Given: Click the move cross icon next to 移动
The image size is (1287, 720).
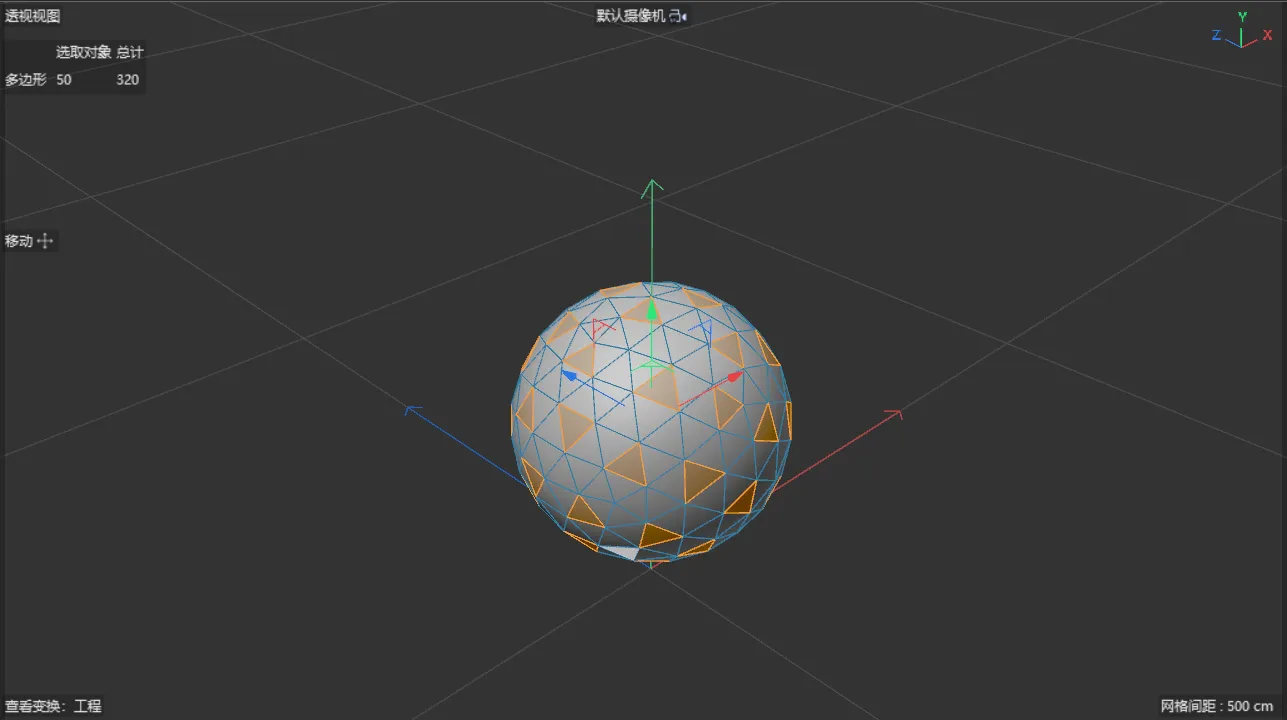Looking at the screenshot, I should tap(45, 241).
